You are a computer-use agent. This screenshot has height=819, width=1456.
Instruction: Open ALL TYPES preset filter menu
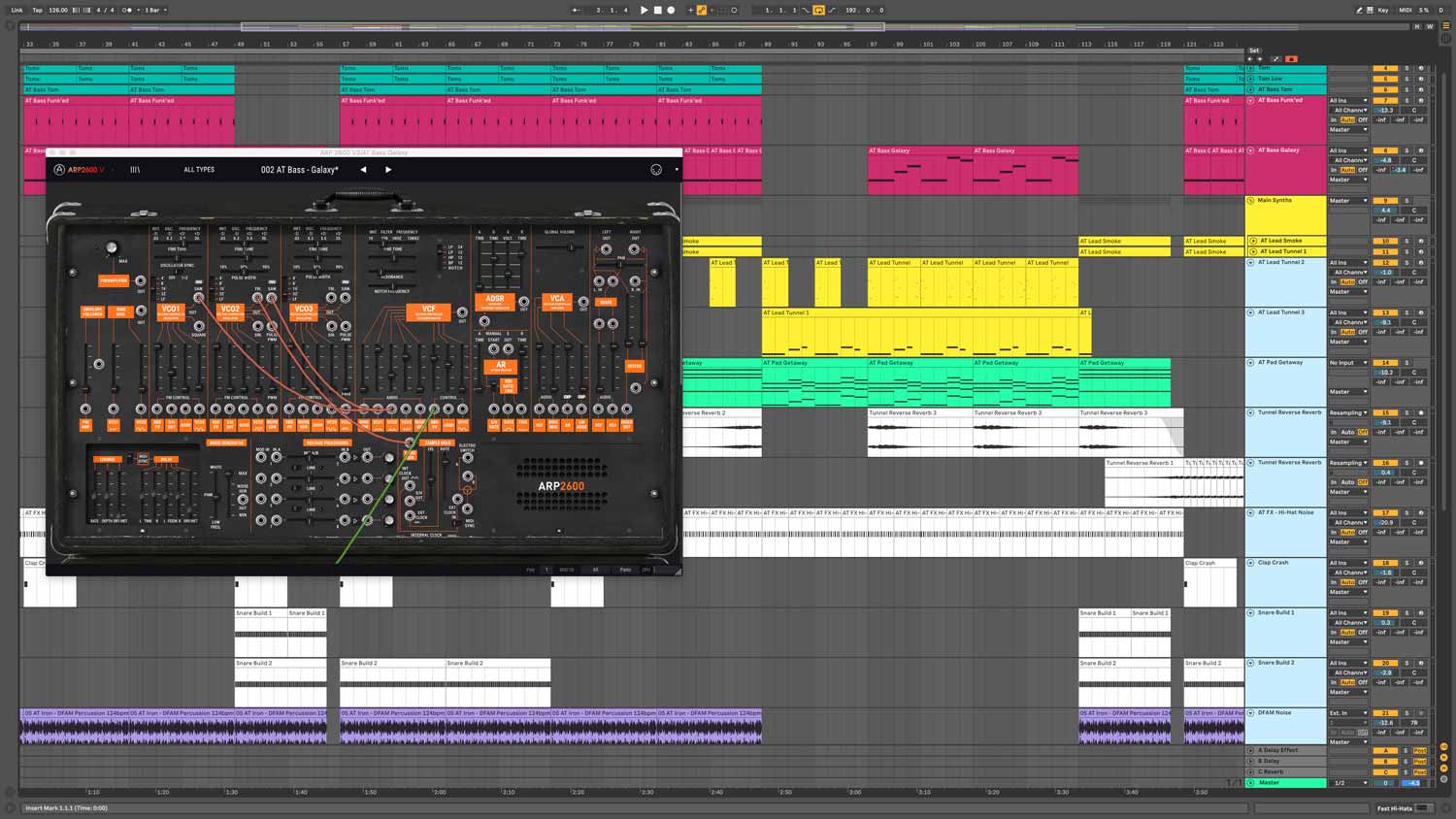tap(199, 170)
